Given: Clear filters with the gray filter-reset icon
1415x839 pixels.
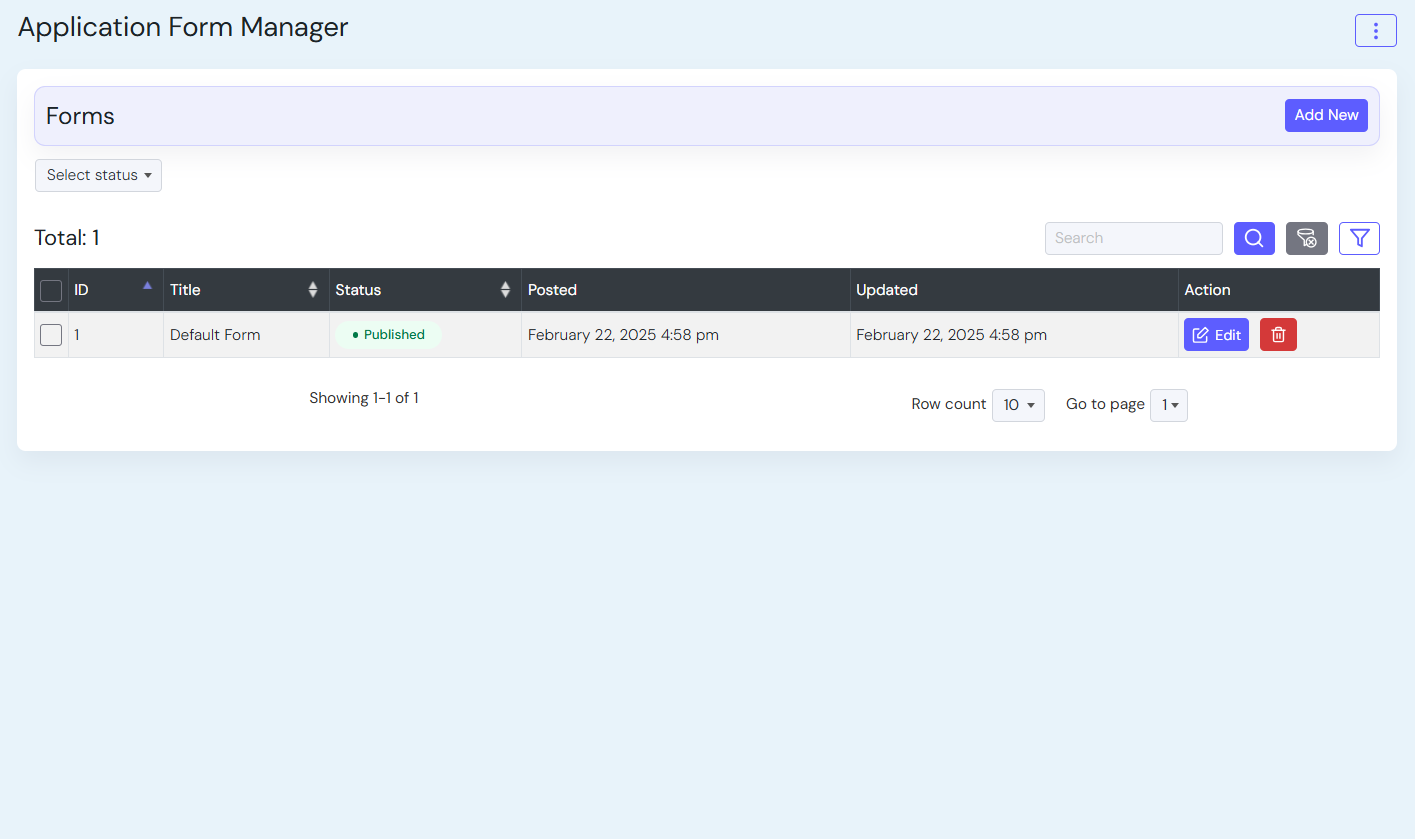Looking at the screenshot, I should click(1306, 238).
